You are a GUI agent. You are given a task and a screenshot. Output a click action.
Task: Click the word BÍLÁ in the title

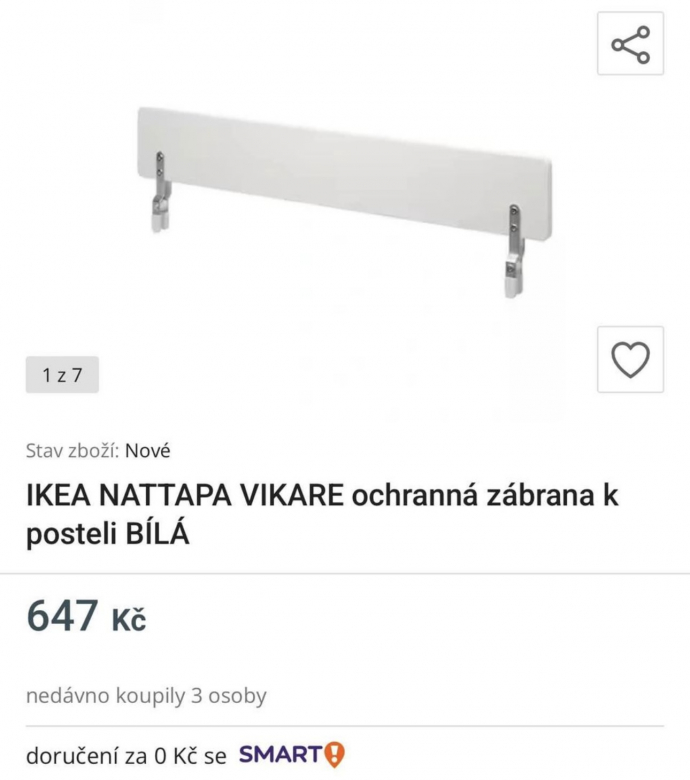point(157,535)
